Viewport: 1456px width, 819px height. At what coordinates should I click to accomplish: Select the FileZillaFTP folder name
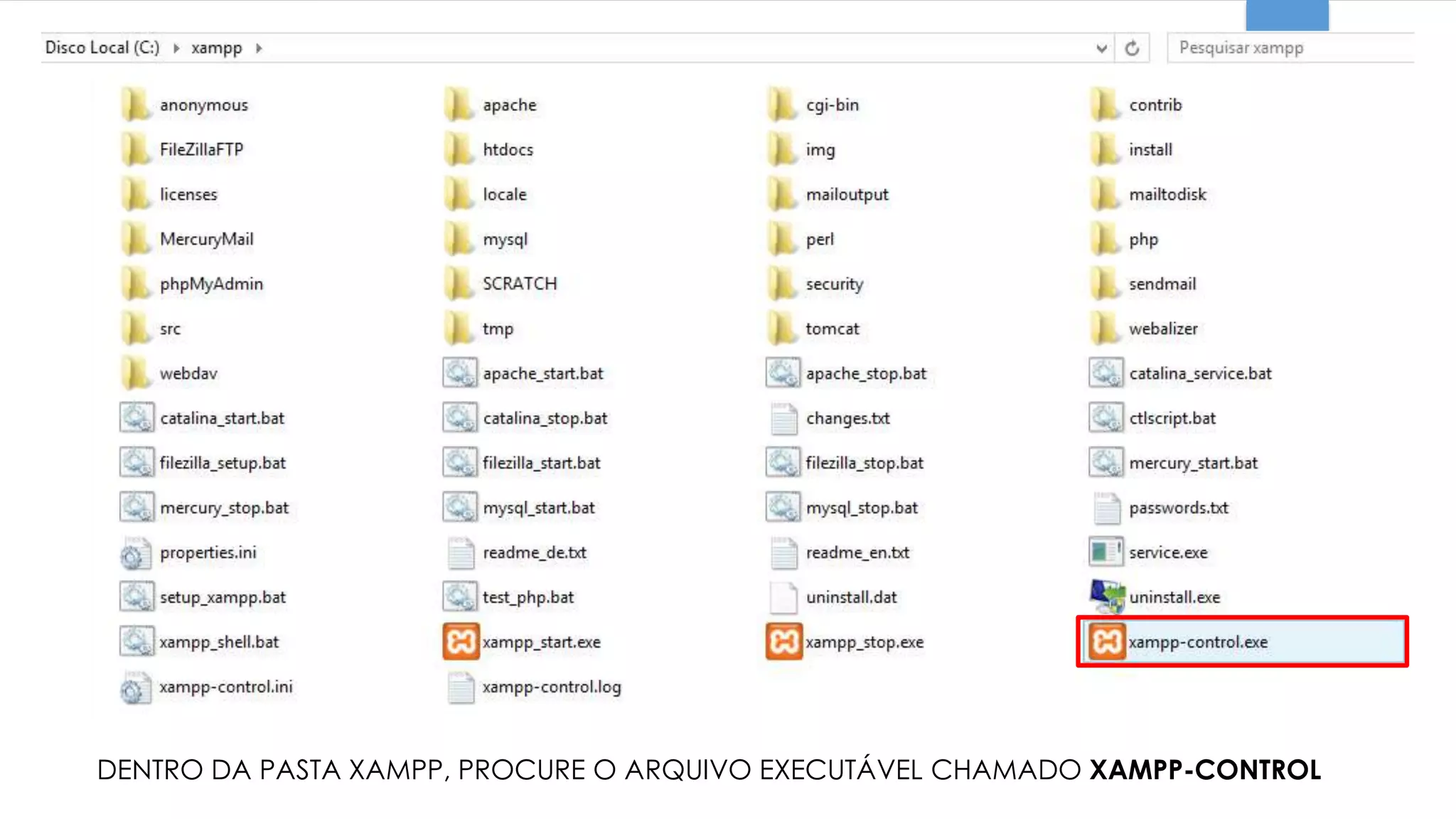[201, 149]
